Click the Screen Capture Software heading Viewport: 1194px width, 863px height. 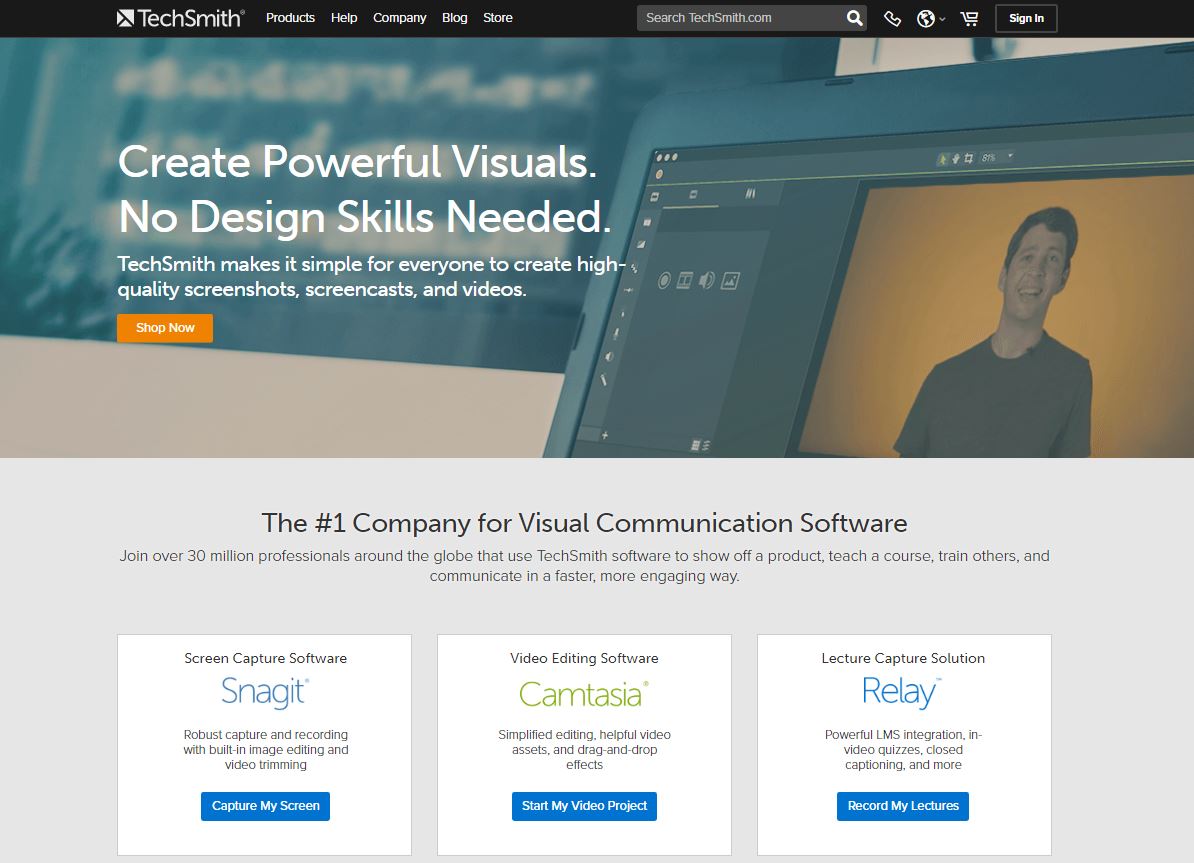coord(265,658)
